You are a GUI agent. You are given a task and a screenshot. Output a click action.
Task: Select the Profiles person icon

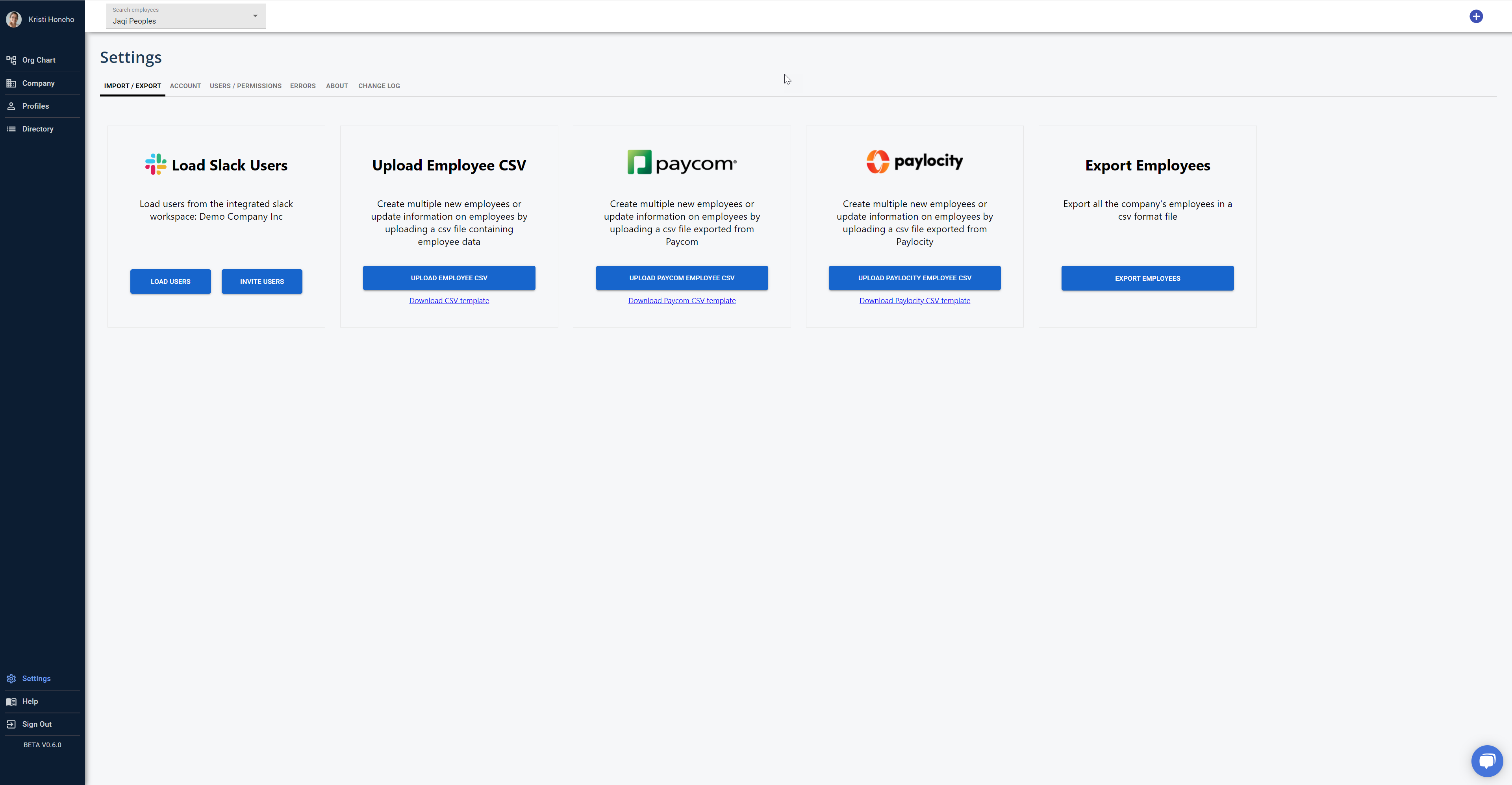11,106
